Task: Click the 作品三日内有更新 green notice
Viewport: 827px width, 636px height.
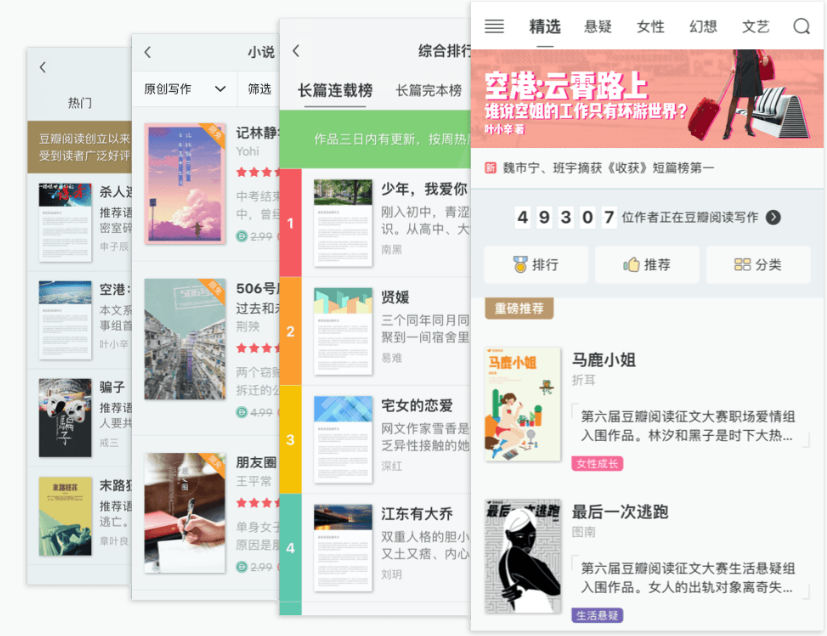Action: 375,139
